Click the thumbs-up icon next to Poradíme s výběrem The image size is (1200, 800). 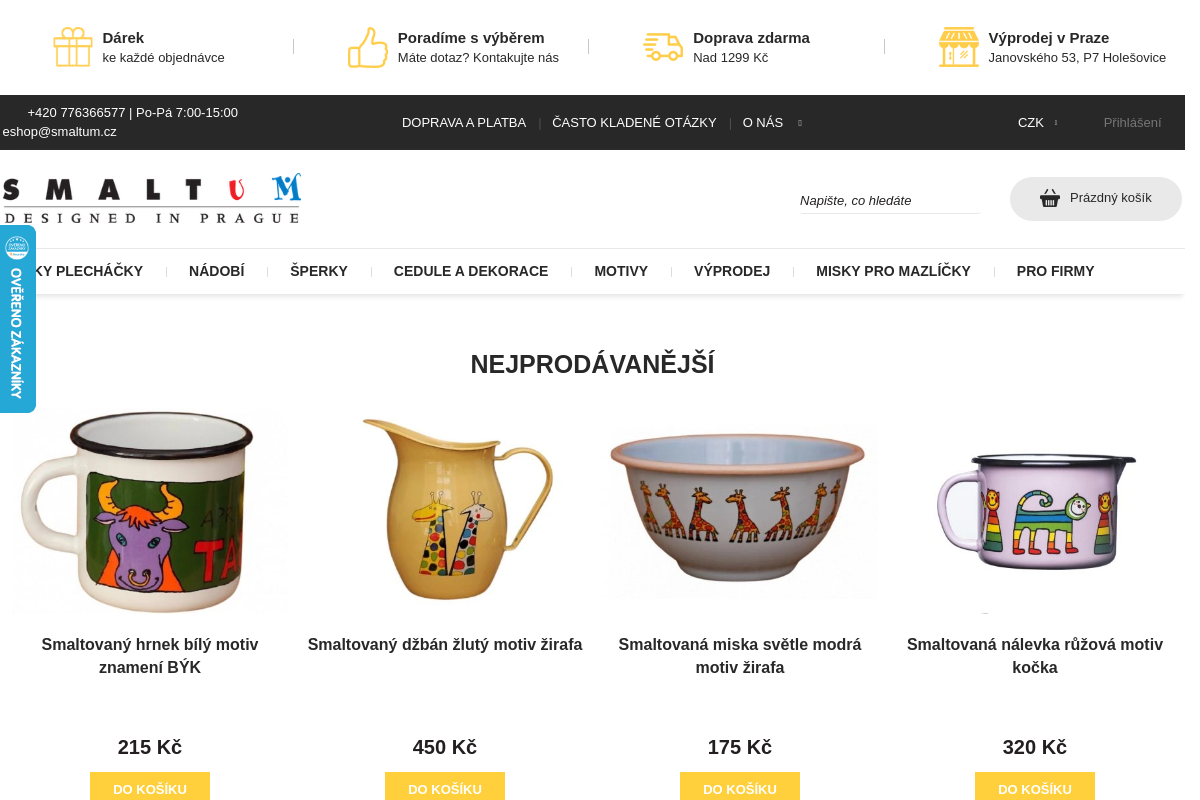368,47
